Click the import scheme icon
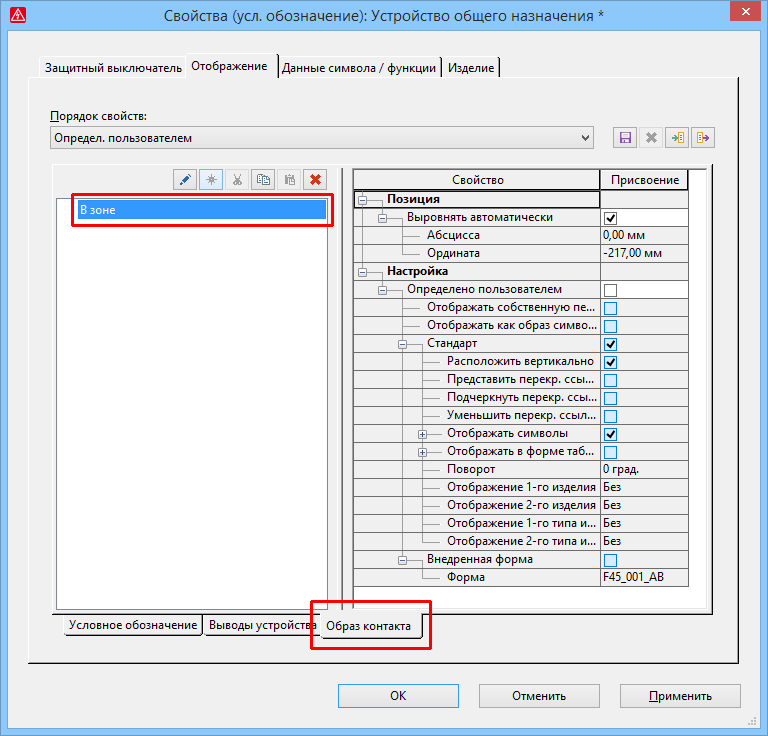 tap(679, 138)
